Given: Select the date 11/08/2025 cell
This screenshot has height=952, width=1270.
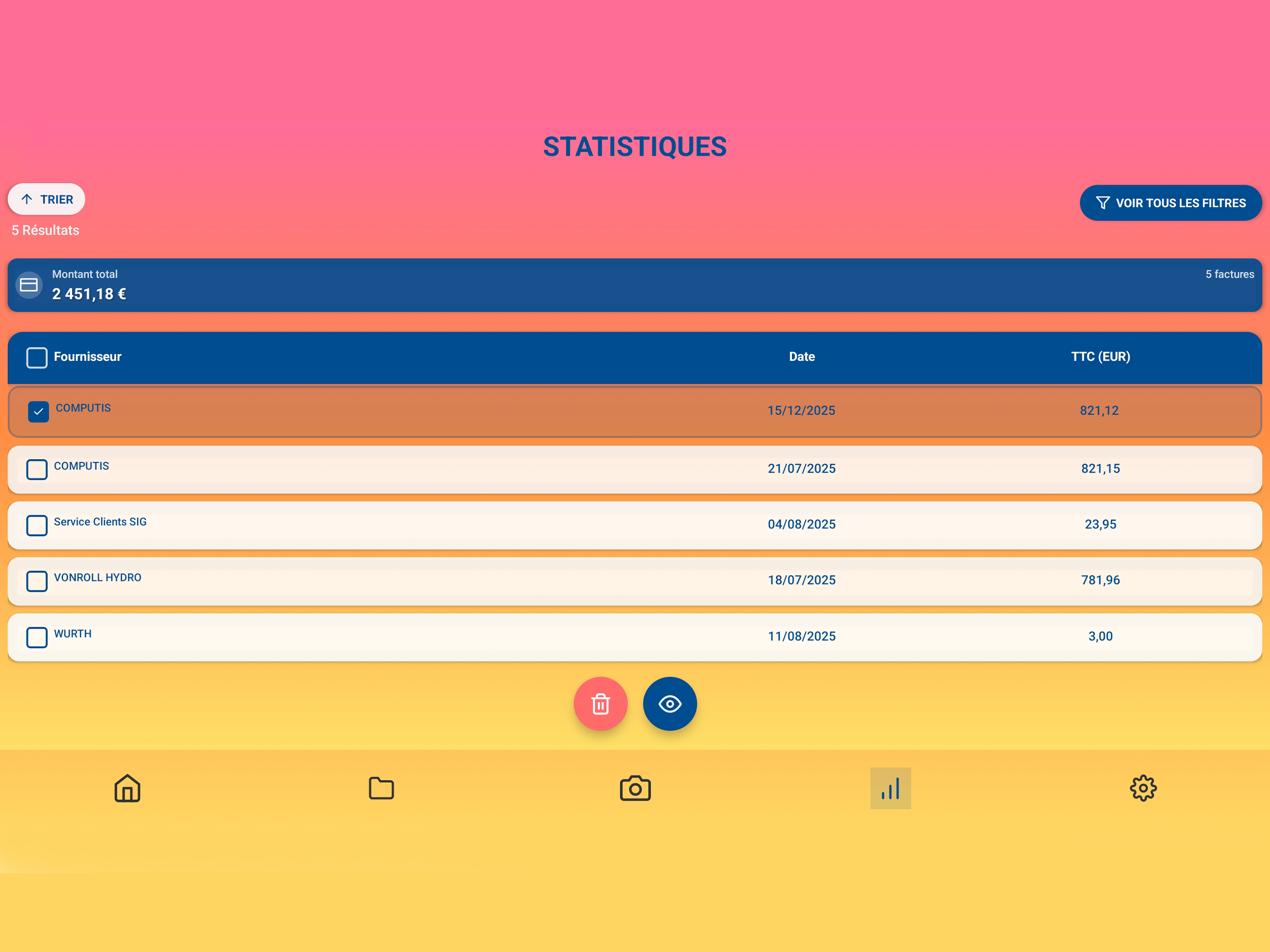Looking at the screenshot, I should (x=802, y=636).
